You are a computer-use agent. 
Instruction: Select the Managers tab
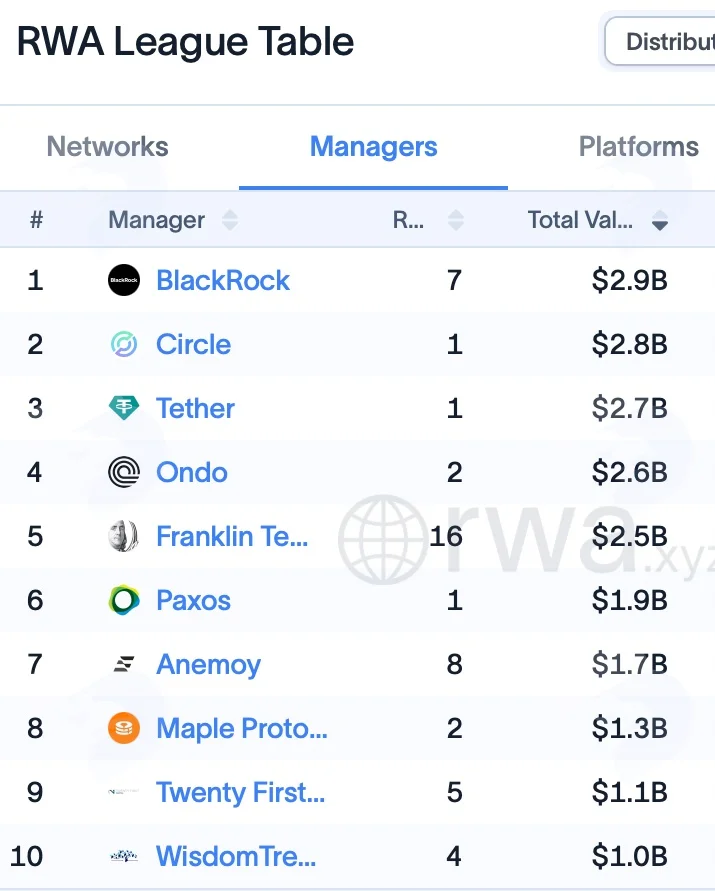pos(373,147)
